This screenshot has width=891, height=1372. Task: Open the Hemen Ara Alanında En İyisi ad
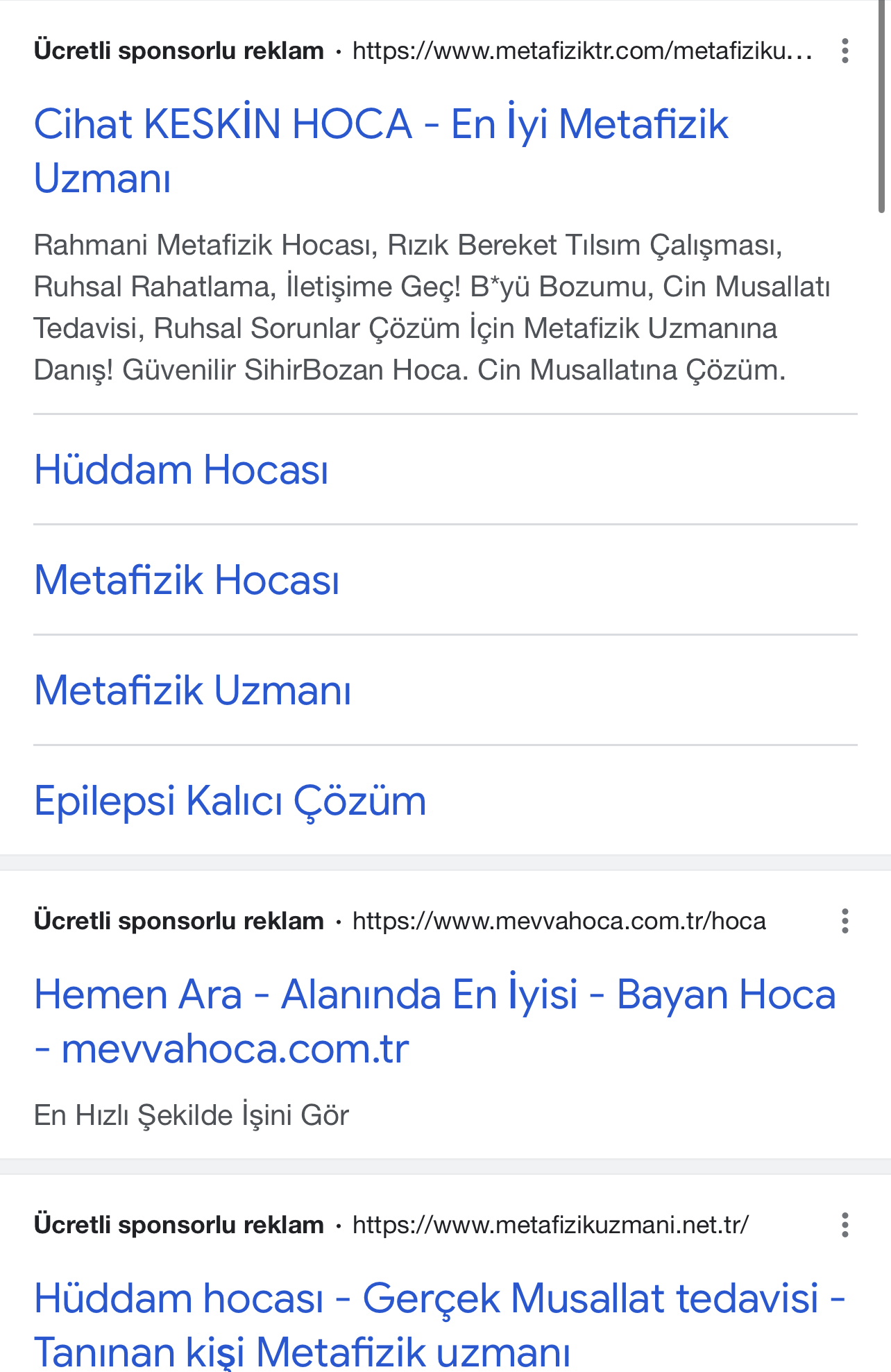coord(435,1021)
